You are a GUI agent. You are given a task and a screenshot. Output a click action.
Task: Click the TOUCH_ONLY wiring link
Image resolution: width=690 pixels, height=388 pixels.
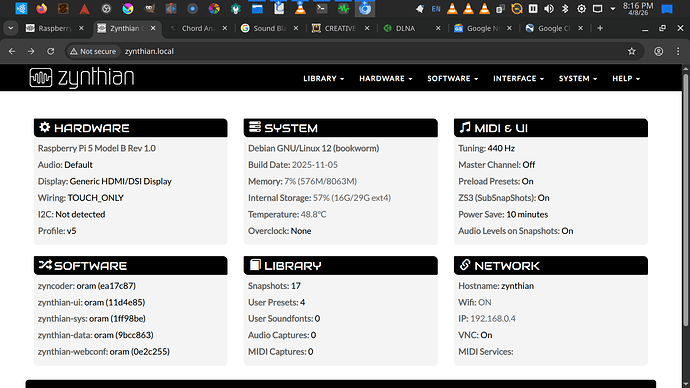tap(95, 198)
